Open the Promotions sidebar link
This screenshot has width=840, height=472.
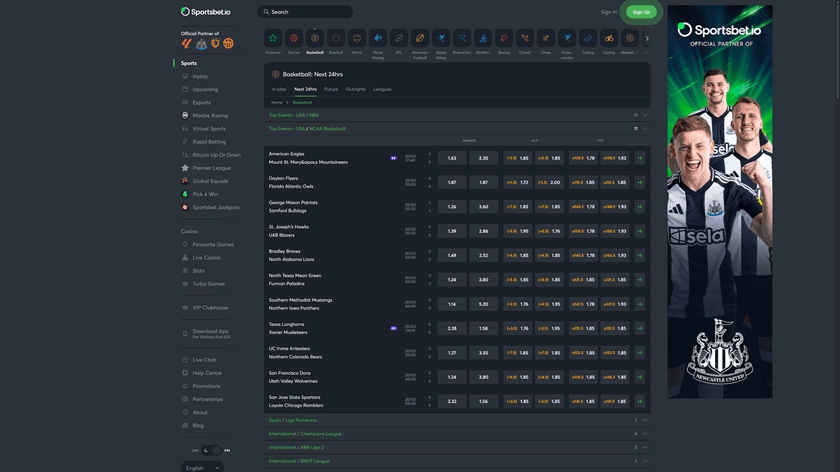point(206,386)
